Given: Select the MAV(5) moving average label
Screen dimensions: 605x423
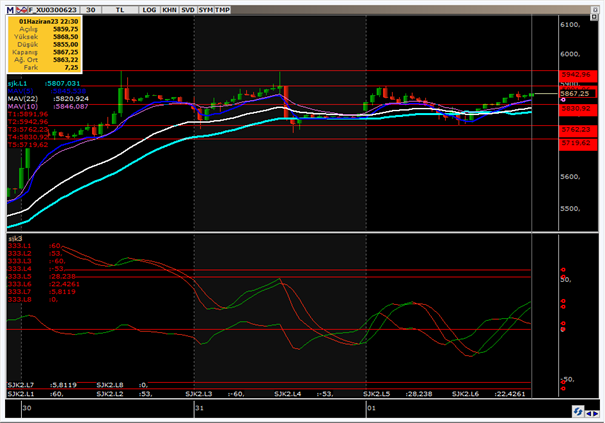Looking at the screenshot, I should coord(20,91).
